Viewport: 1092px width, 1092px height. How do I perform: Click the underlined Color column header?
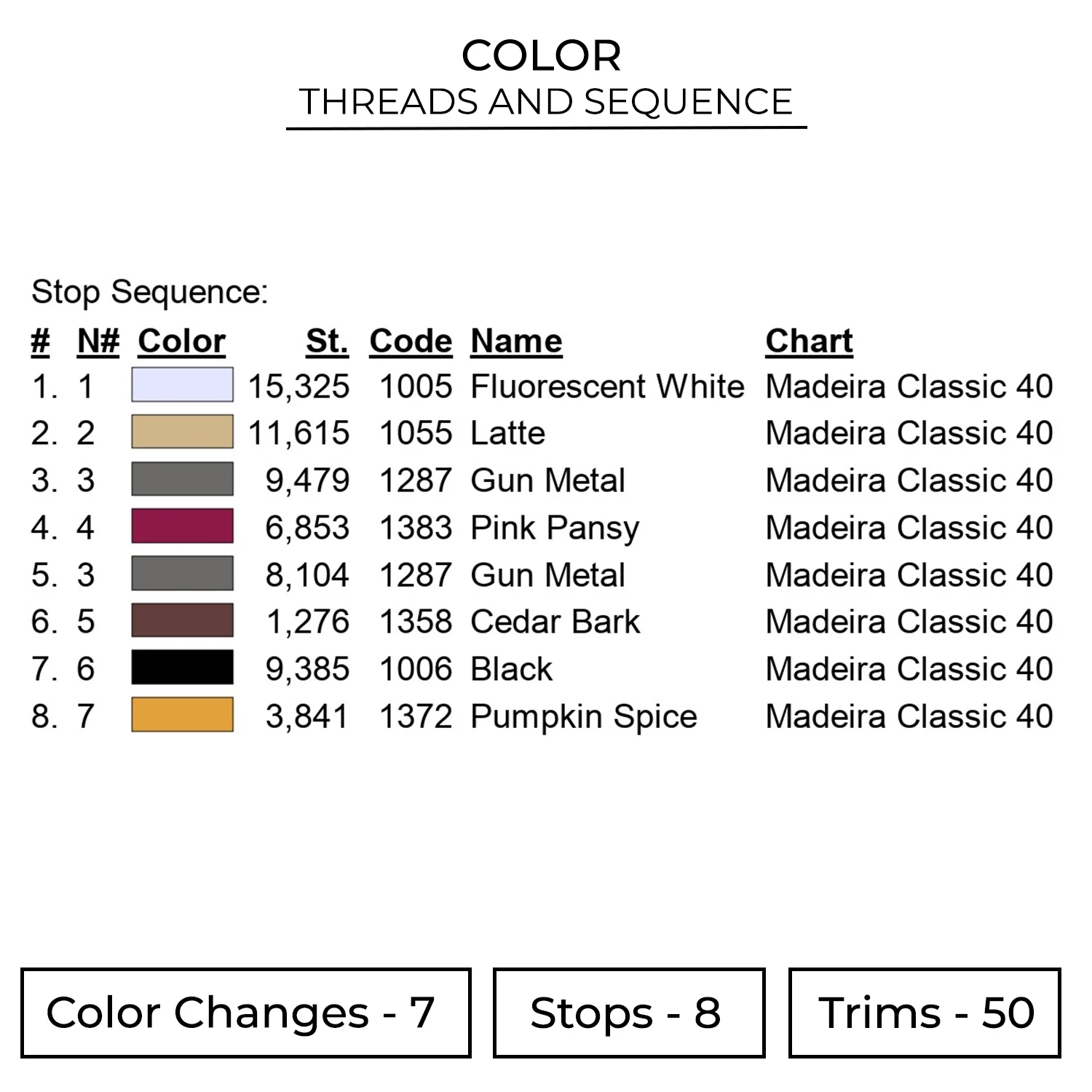(x=182, y=341)
